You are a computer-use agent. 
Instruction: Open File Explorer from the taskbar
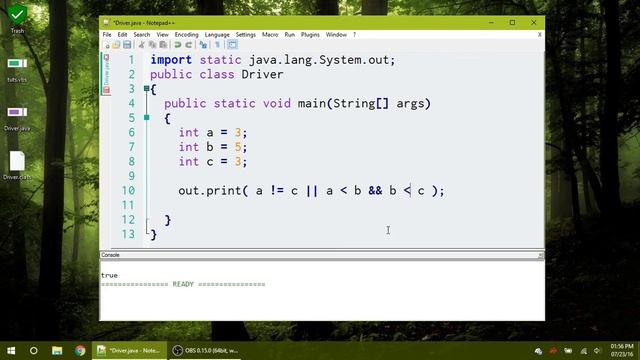click(x=57, y=351)
